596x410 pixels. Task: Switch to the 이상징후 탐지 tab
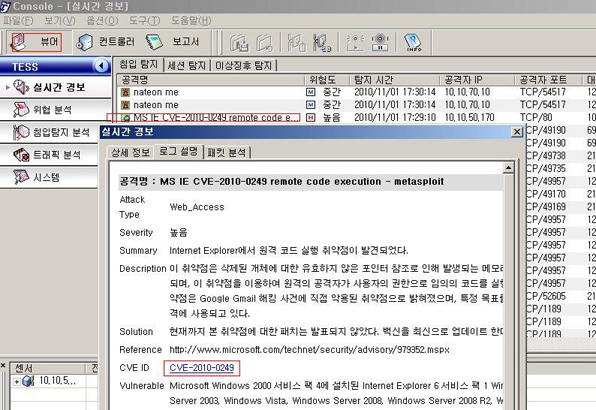244,66
